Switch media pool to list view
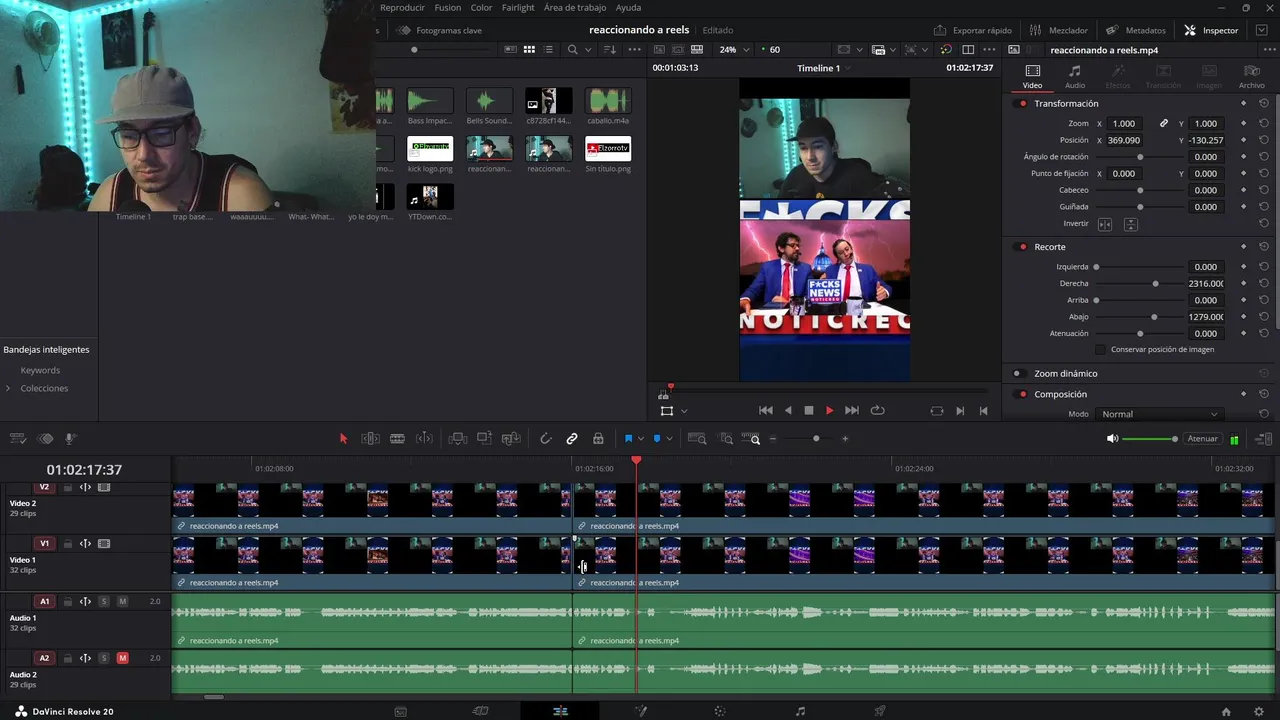This screenshot has height=720, width=1280. click(x=548, y=49)
